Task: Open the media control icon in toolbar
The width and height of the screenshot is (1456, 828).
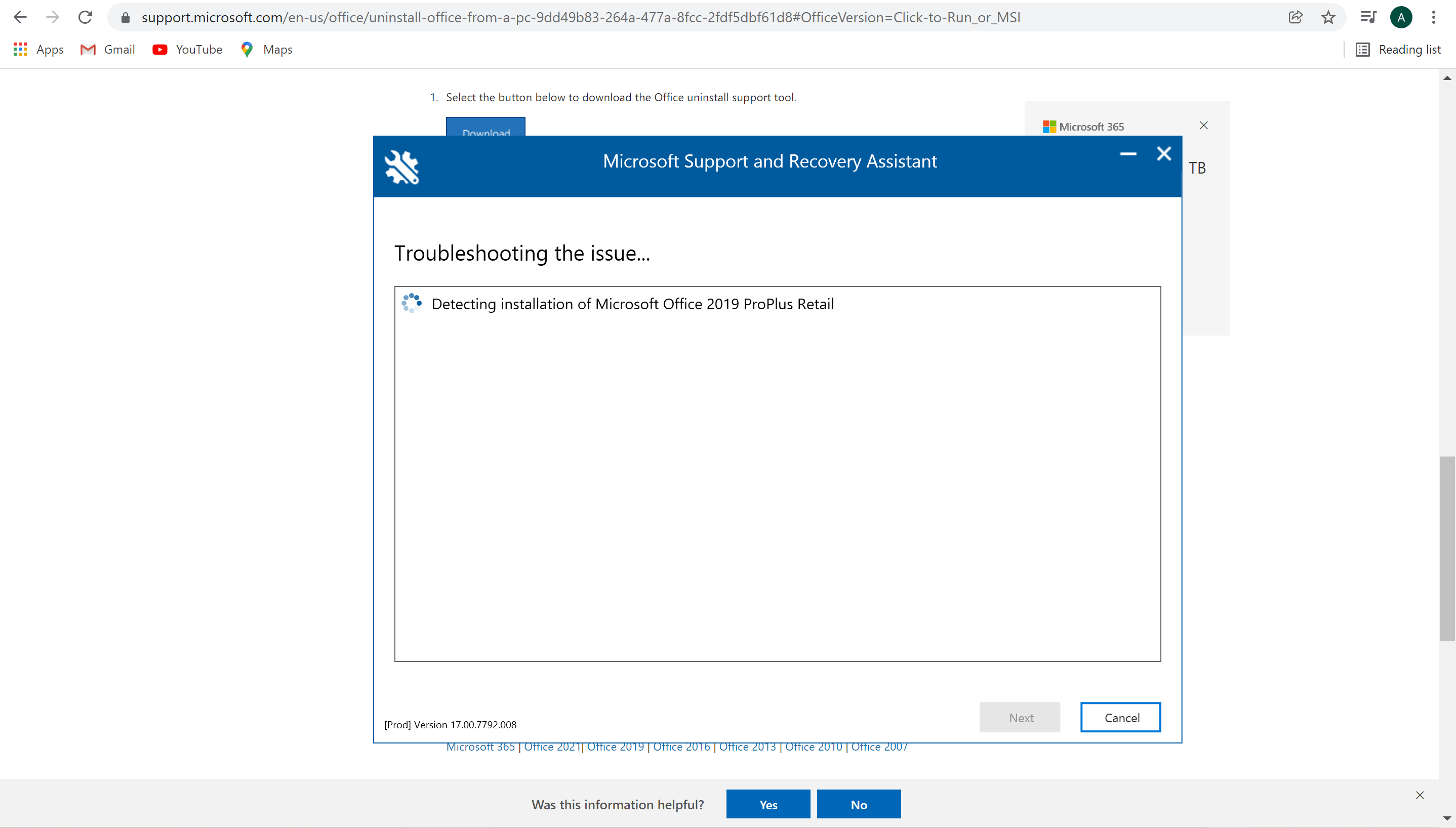Action: click(1368, 17)
